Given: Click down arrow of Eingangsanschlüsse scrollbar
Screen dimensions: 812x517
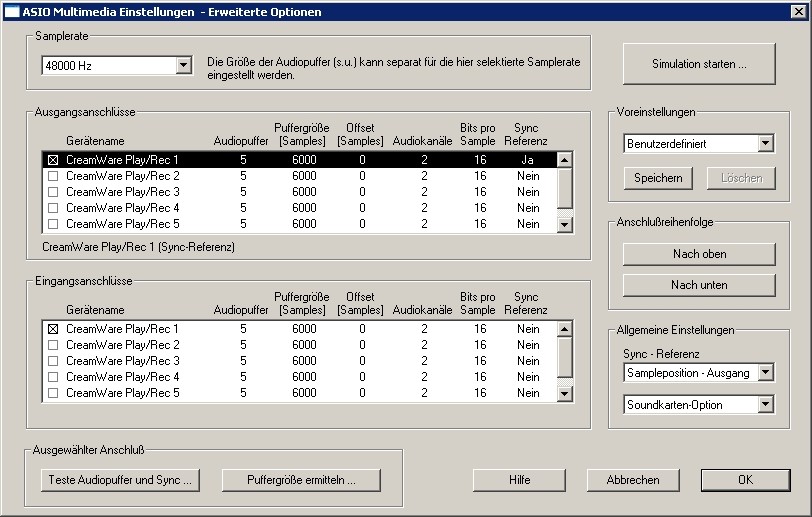Looking at the screenshot, I should [564, 394].
